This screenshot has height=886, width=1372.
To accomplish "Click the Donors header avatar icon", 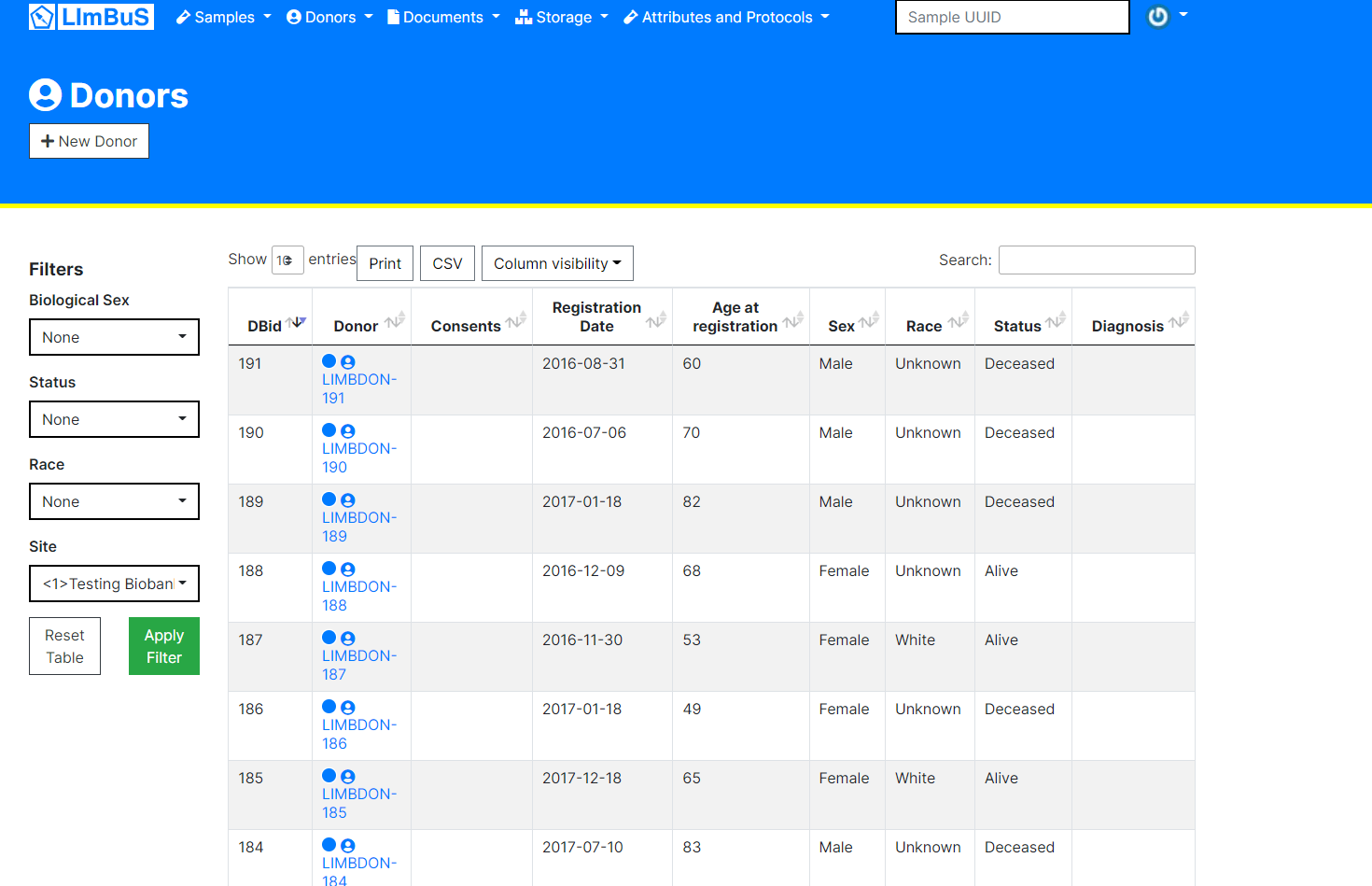I will (44, 94).
